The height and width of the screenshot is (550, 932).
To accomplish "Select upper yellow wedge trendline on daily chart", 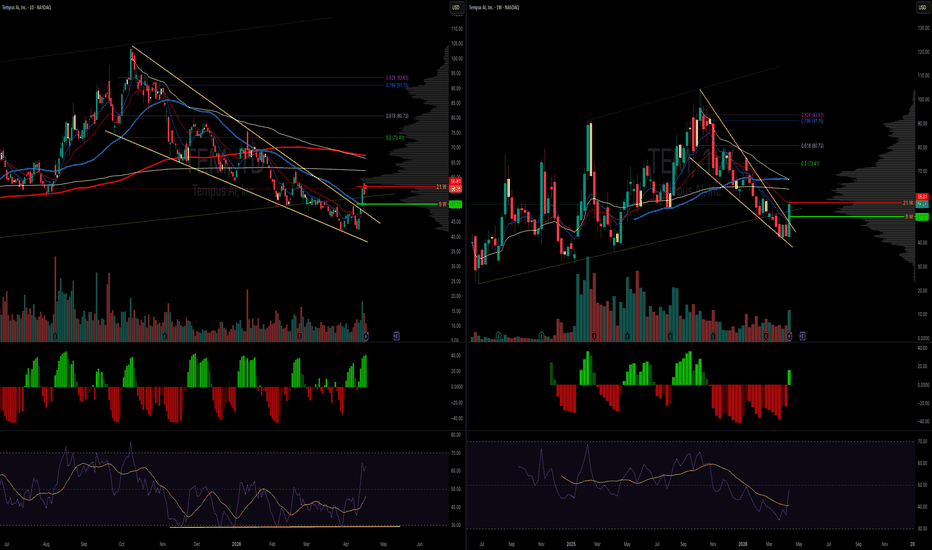I will (256, 134).
